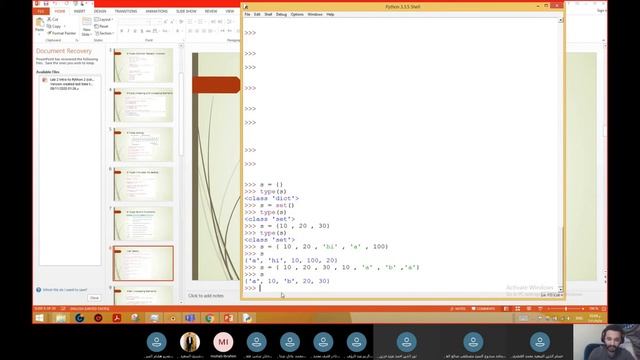Click COMMENTS button in PowerPoint status bar

click(483, 309)
